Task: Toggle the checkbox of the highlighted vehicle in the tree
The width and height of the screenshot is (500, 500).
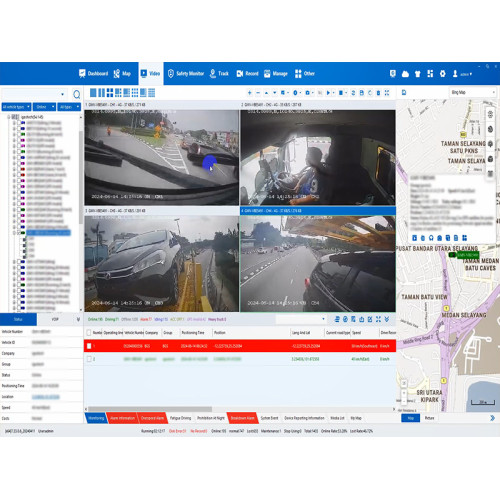Action: coord(19,233)
